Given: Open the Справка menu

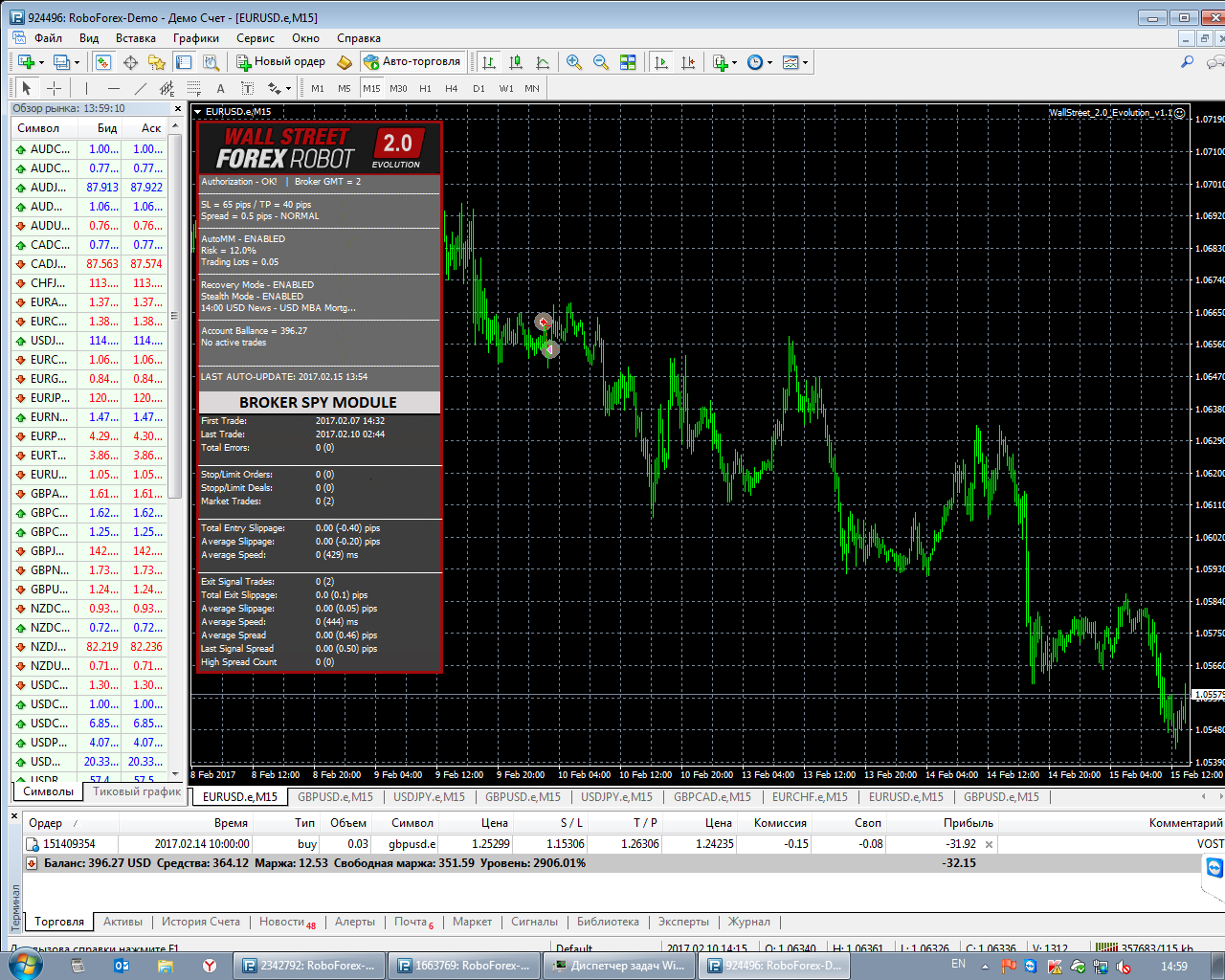Looking at the screenshot, I should pyautogui.click(x=359, y=38).
